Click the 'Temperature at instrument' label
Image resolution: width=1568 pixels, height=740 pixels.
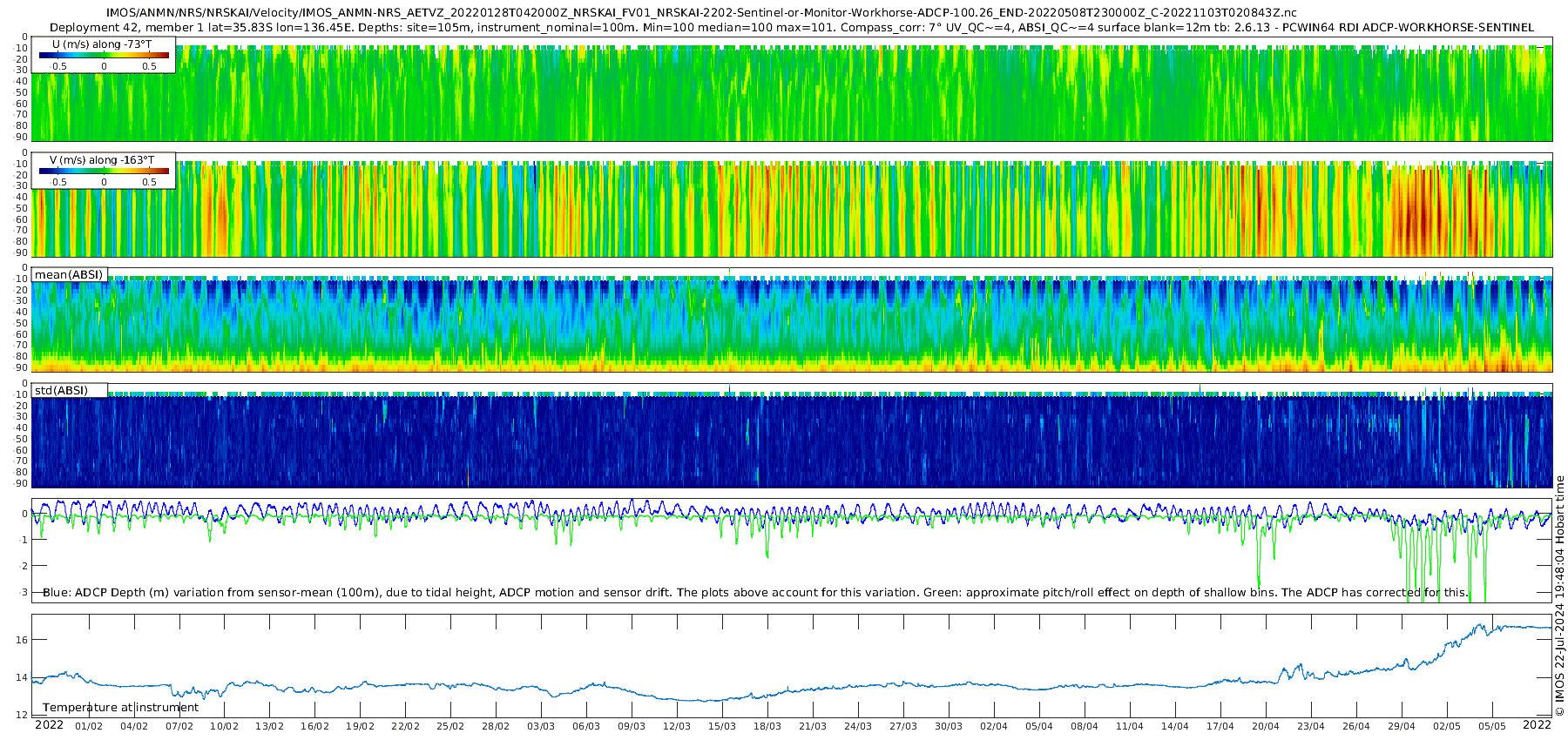(x=121, y=708)
